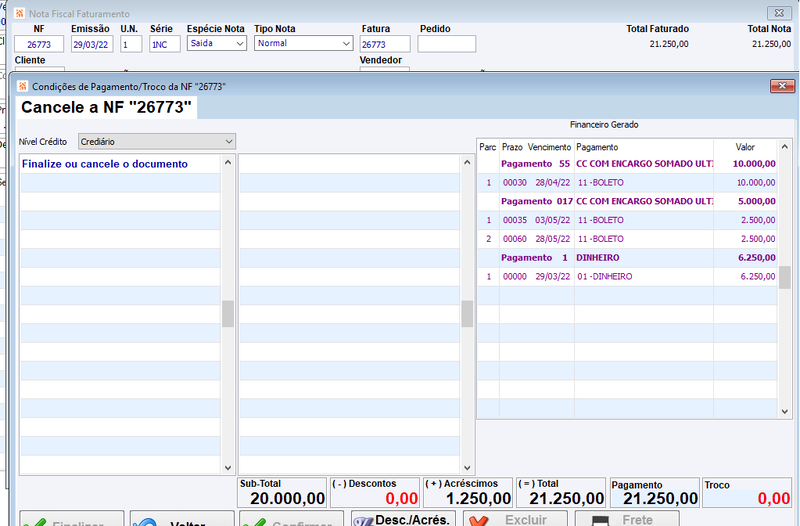Click the Prazo column header
Image resolution: width=800 pixels, height=526 pixels.
pos(512,147)
